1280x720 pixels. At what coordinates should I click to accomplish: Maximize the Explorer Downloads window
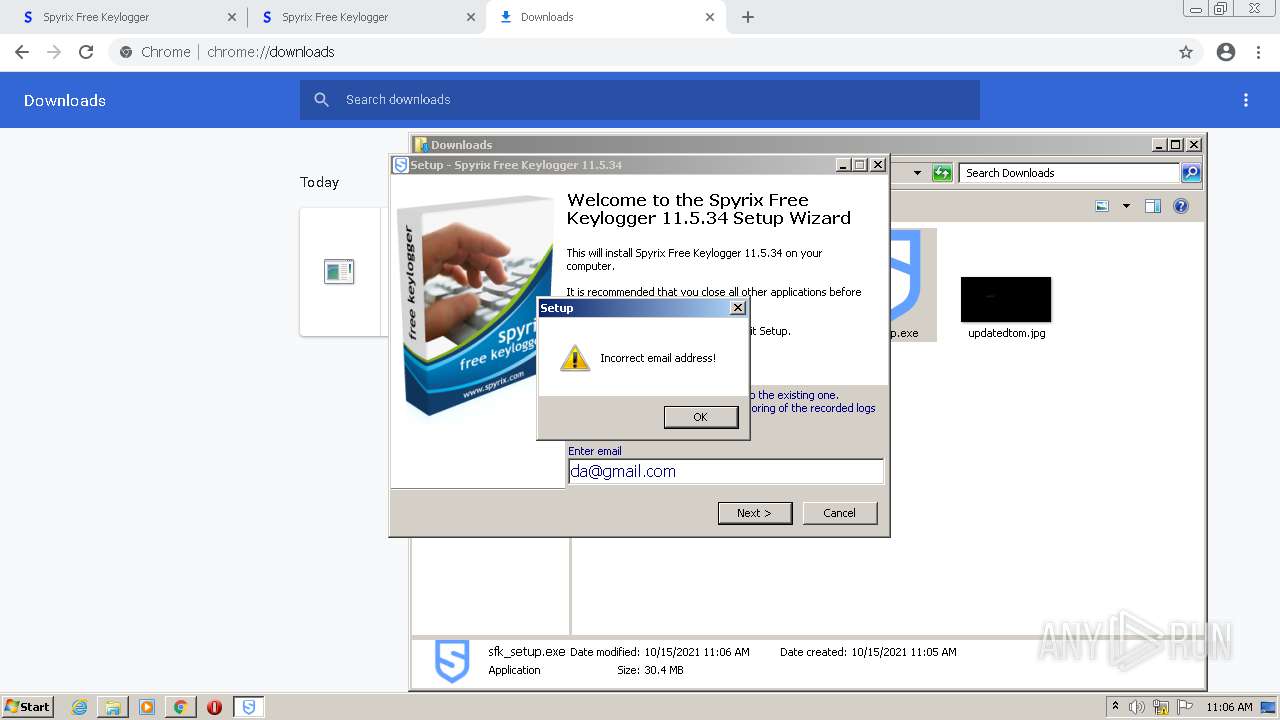(1176, 145)
